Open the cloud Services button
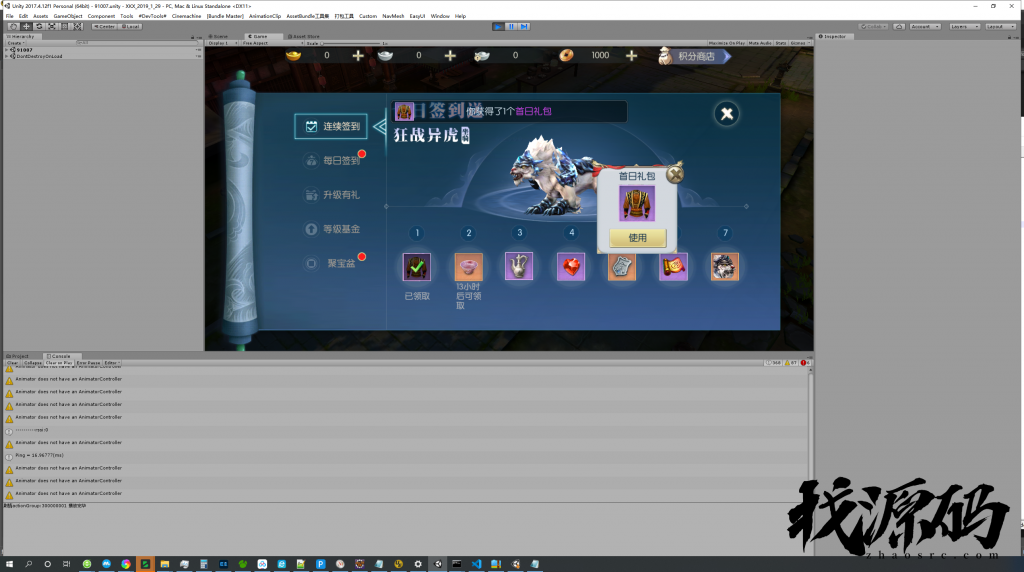The image size is (1024, 572). point(899,26)
